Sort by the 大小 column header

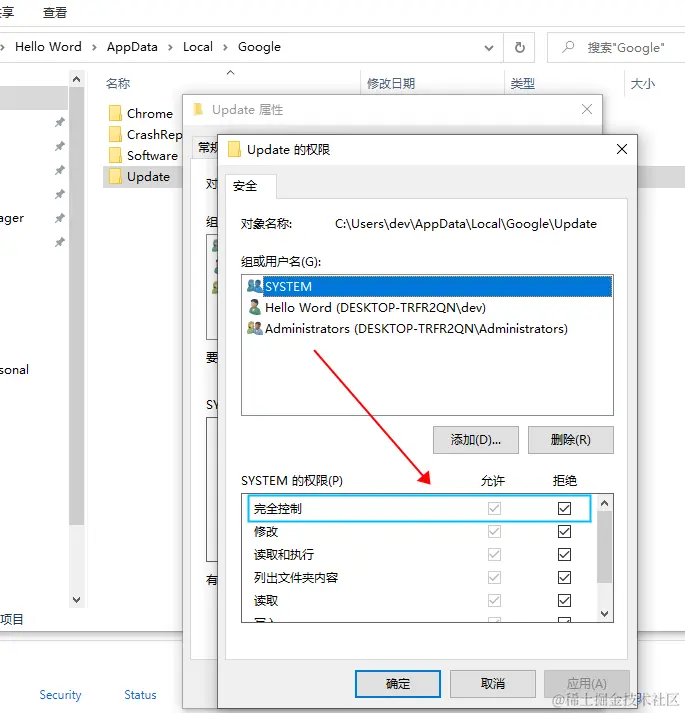pyautogui.click(x=643, y=84)
